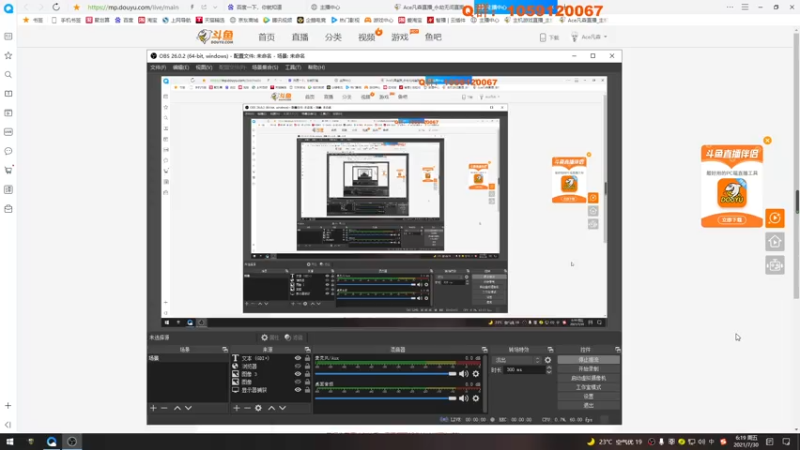Click 停止推流 button in OBS controls
This screenshot has height=450, width=800.
click(x=588, y=360)
